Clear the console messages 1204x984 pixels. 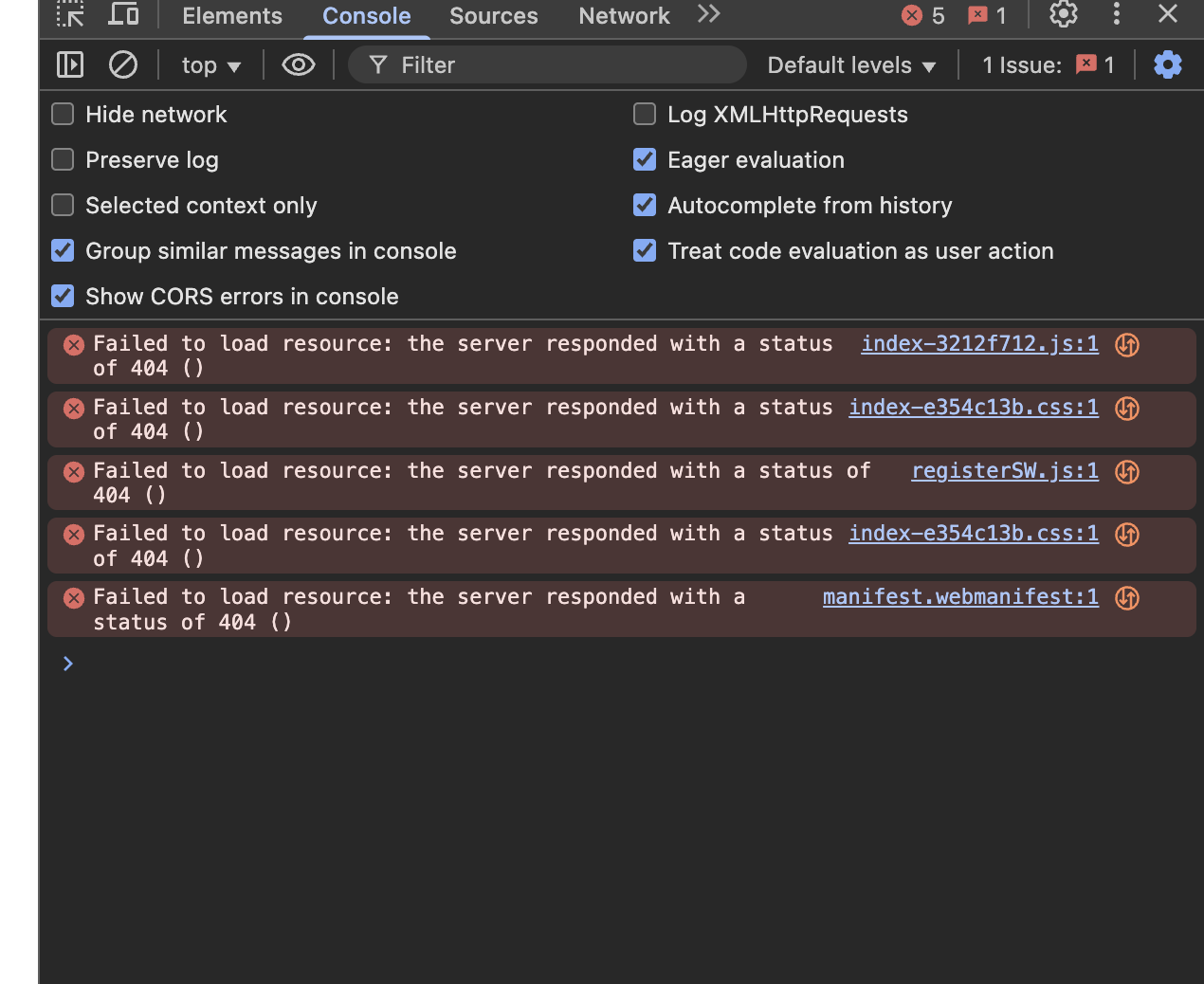coord(123,64)
